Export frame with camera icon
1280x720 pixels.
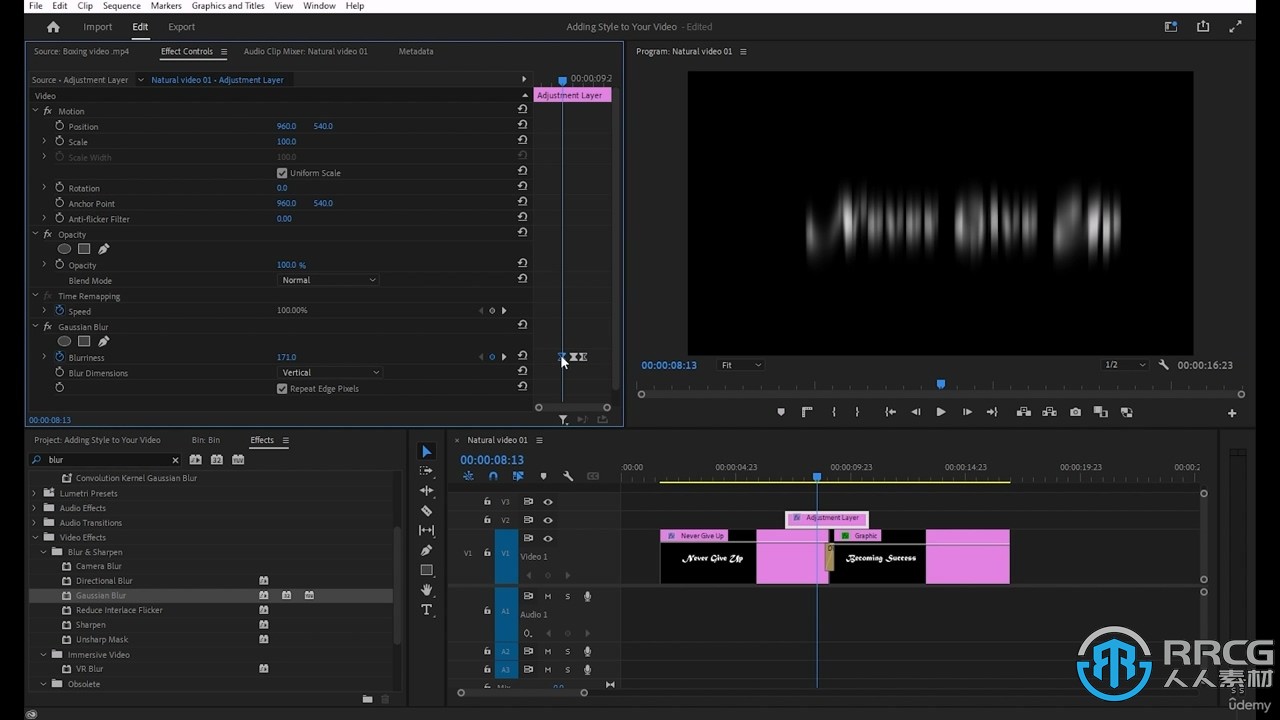(x=1075, y=412)
